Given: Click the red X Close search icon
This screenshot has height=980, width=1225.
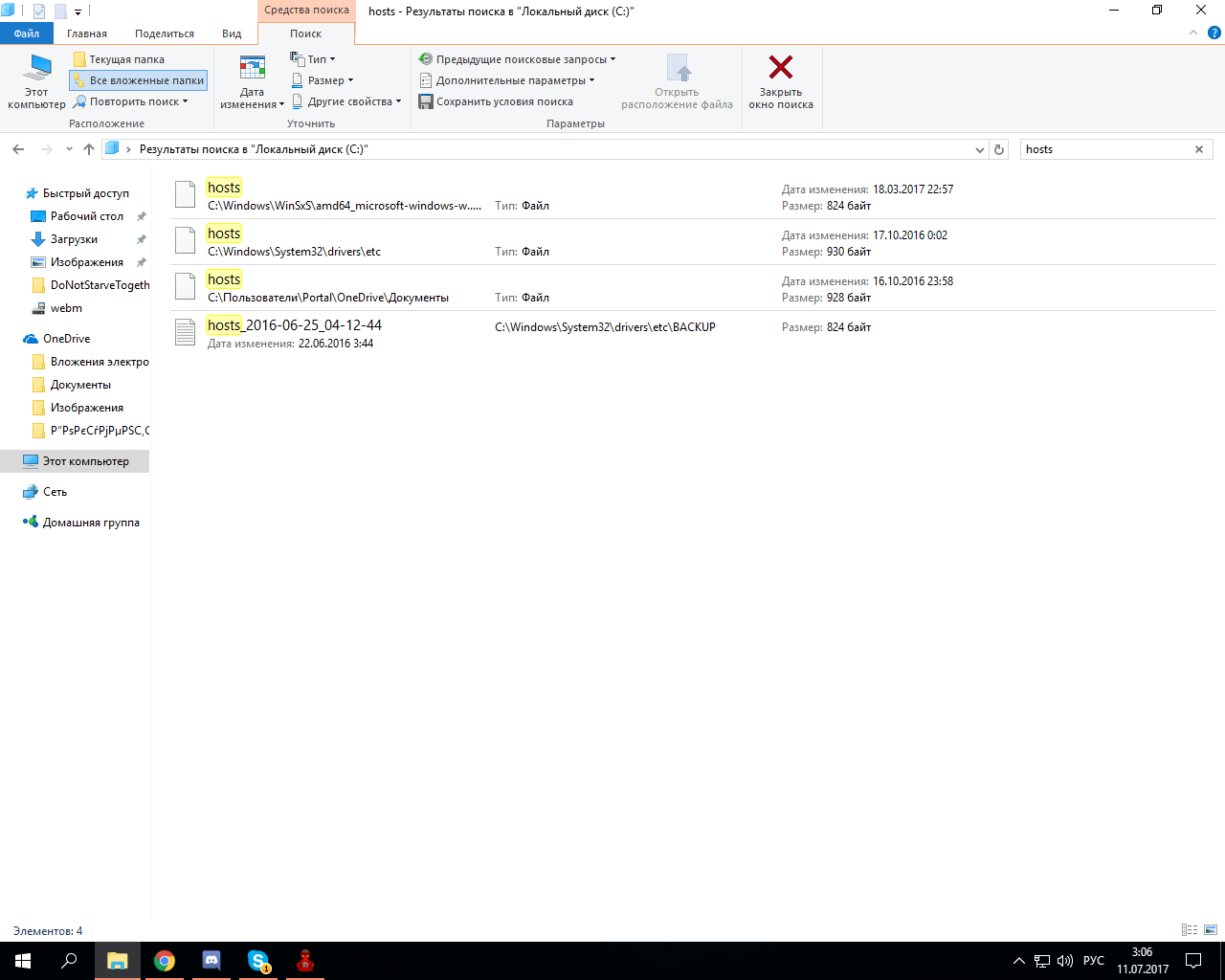Looking at the screenshot, I should point(780,67).
